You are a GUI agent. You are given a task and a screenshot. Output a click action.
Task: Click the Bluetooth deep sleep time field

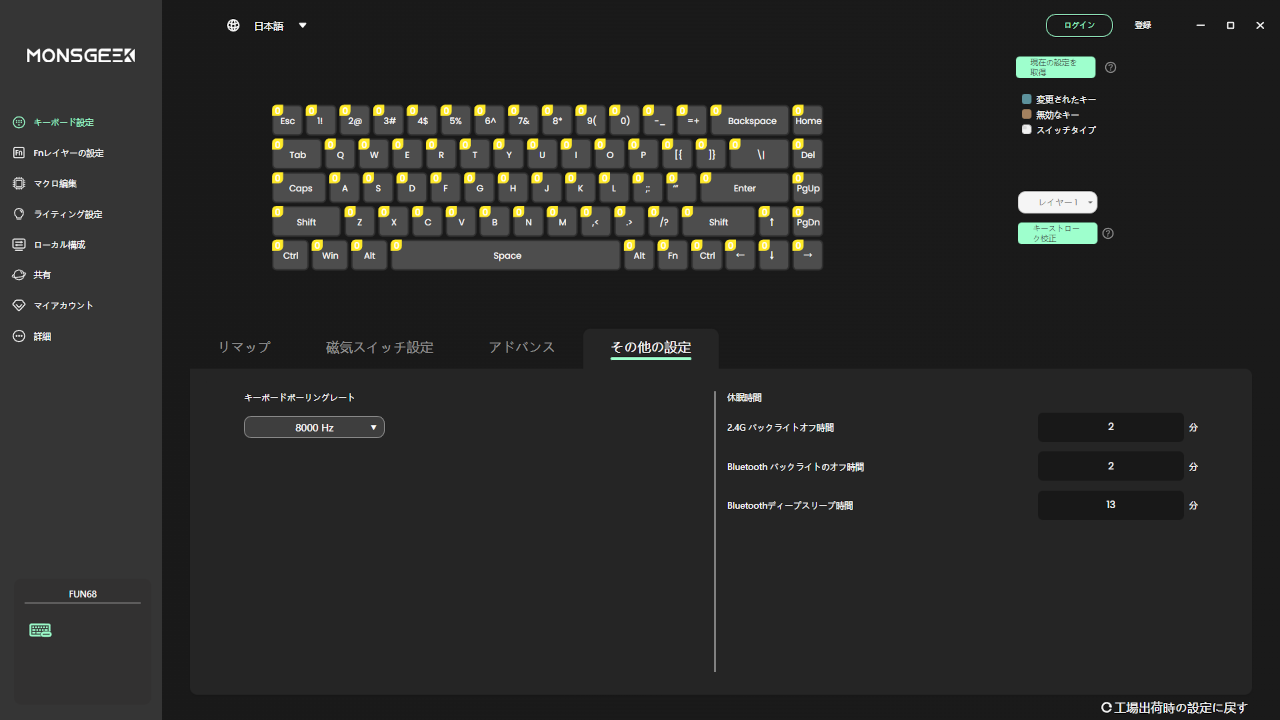tap(1110, 506)
